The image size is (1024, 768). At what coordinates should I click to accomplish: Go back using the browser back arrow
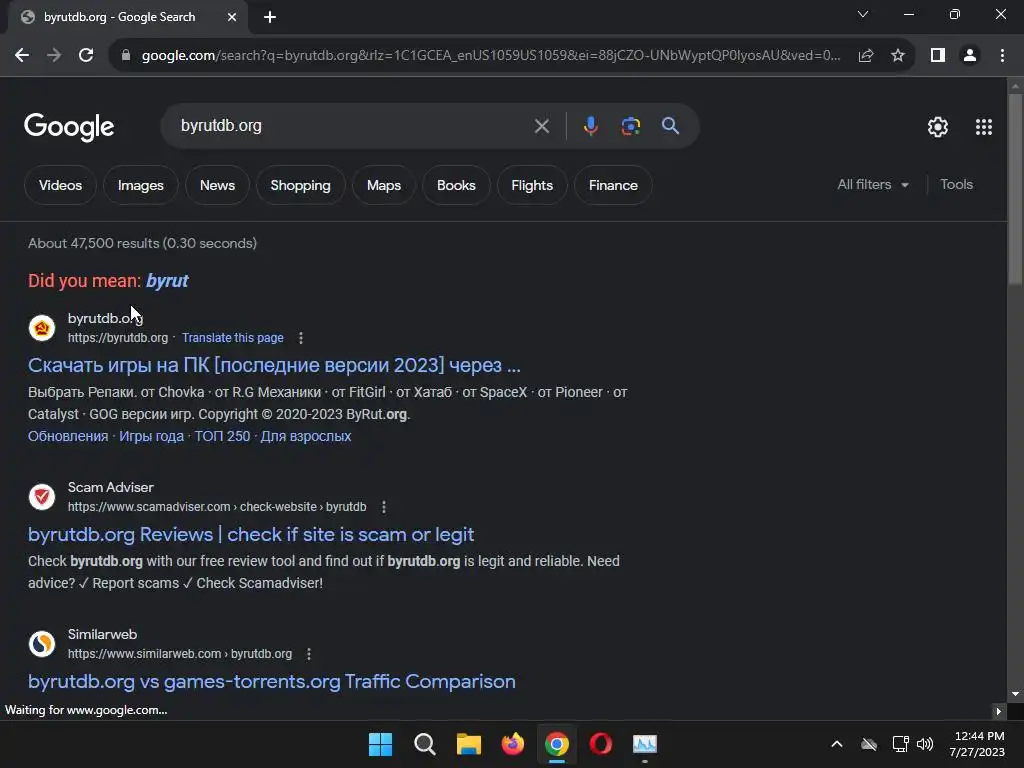click(22, 56)
